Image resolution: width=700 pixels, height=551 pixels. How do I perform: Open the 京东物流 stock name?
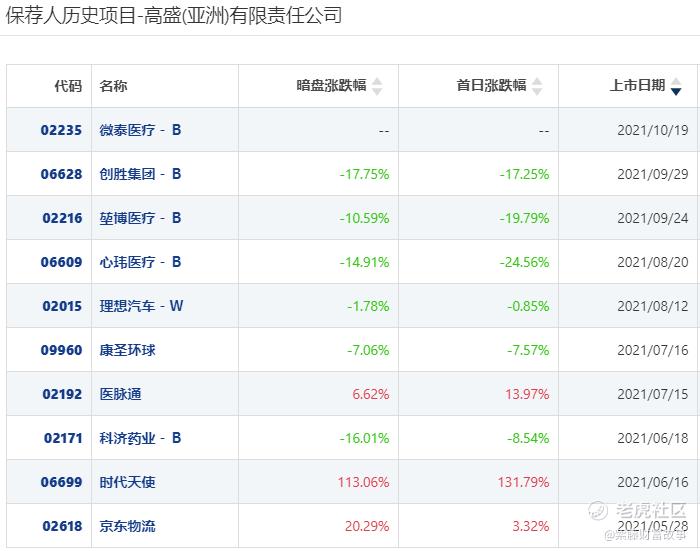pyautogui.click(x=127, y=526)
